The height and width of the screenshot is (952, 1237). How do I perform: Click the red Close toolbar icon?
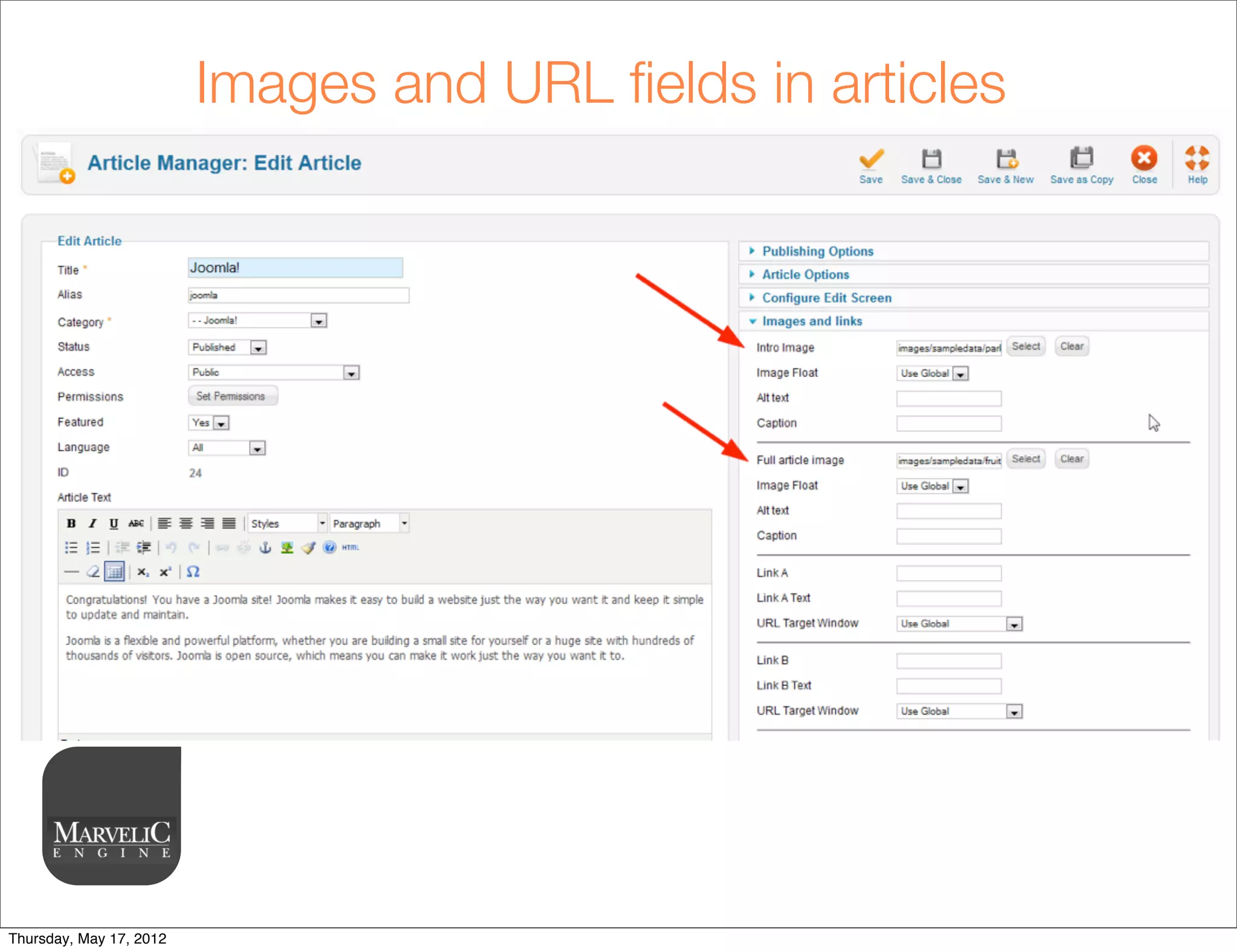[x=1144, y=158]
